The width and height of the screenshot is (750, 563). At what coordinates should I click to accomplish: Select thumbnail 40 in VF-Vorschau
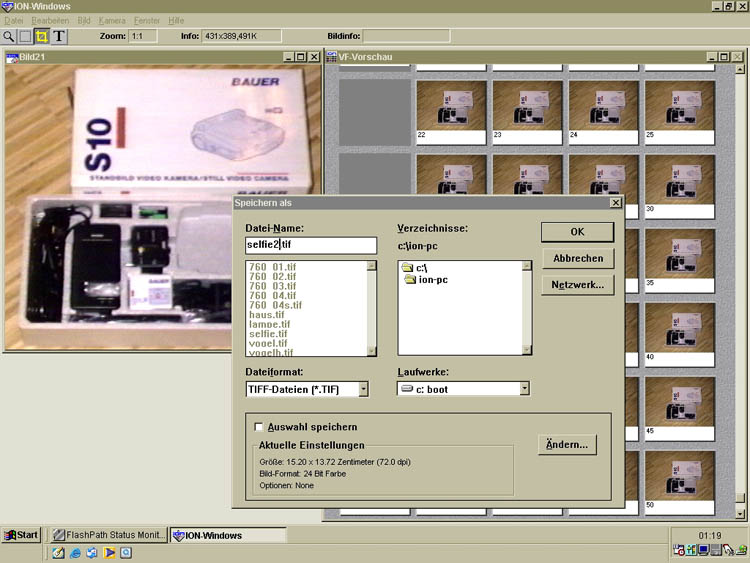coord(680,334)
